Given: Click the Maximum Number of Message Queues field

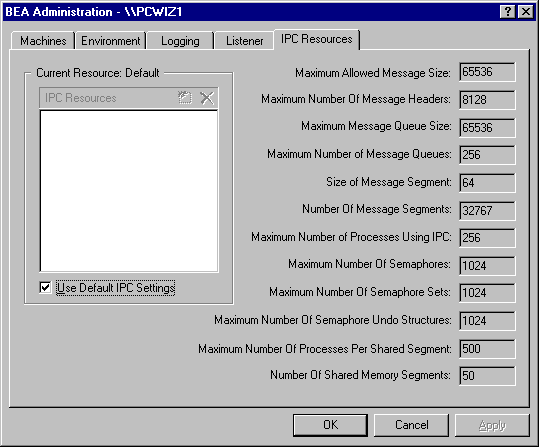Looking at the screenshot, I should [487, 155].
